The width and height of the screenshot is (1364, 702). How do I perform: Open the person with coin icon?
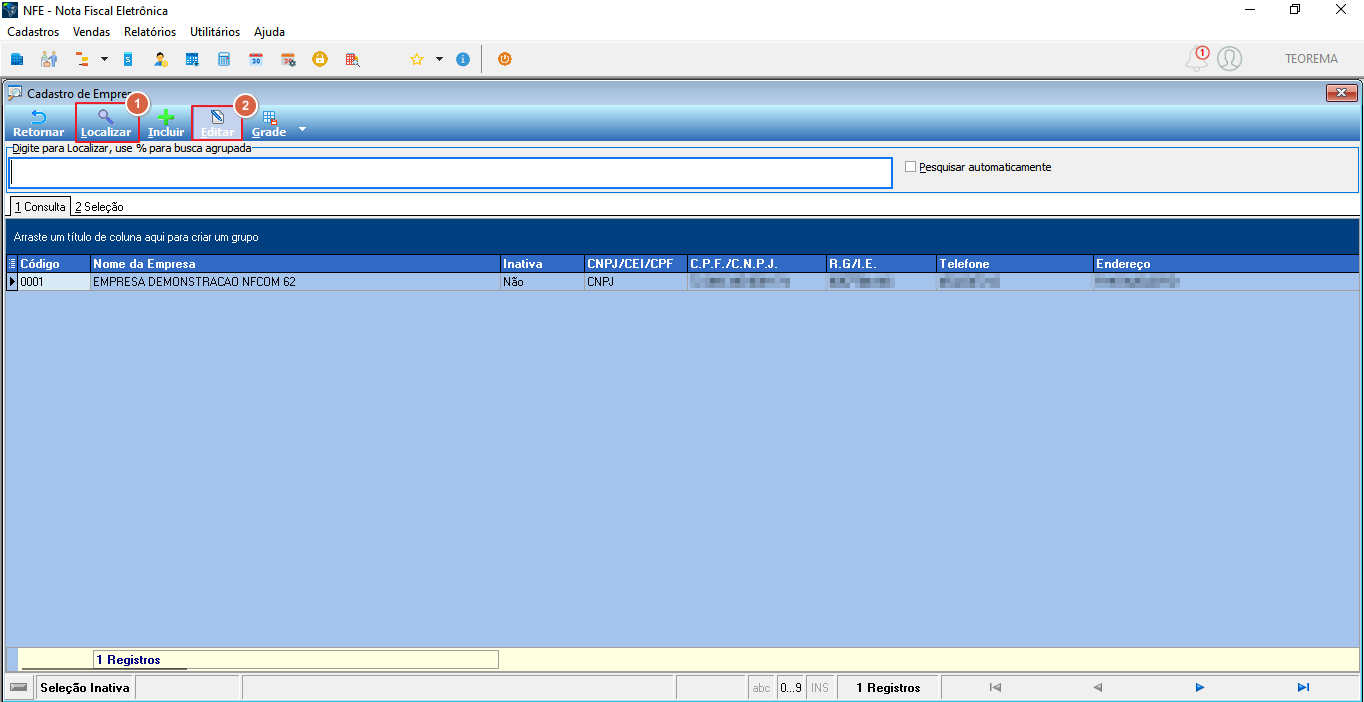(160, 59)
